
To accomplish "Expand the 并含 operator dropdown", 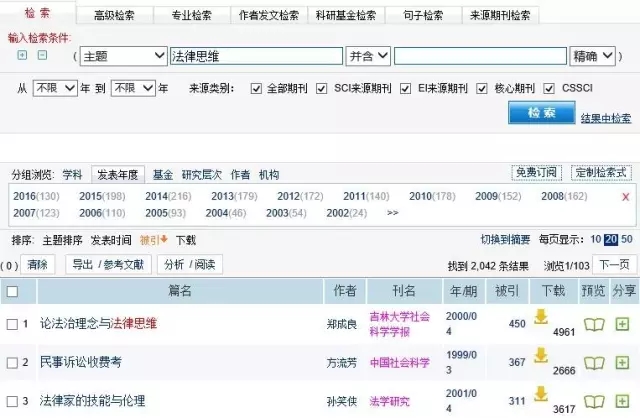I will tap(366, 56).
